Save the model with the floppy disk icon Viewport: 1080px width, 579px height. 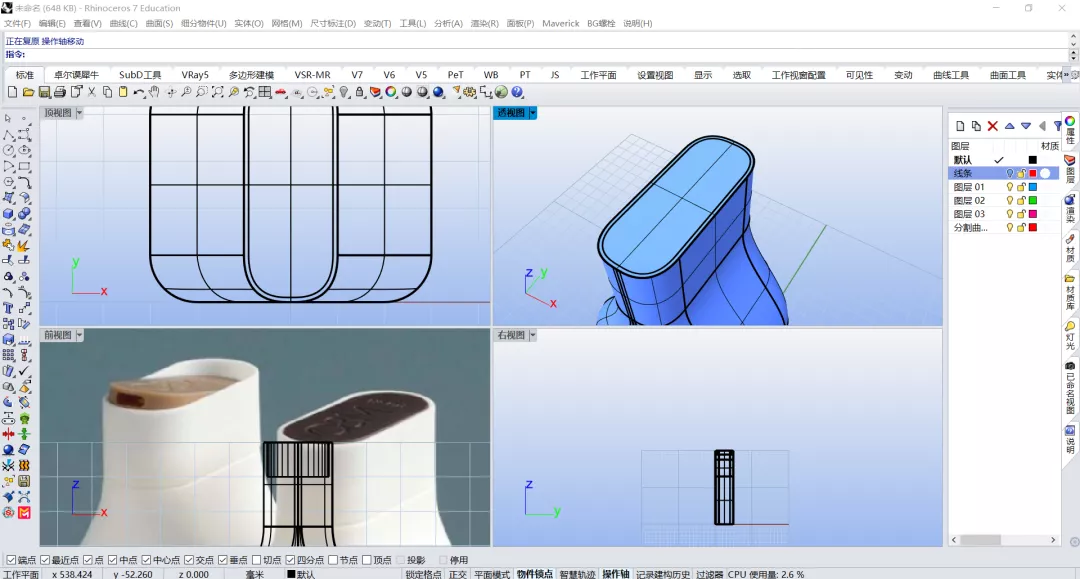click(44, 92)
